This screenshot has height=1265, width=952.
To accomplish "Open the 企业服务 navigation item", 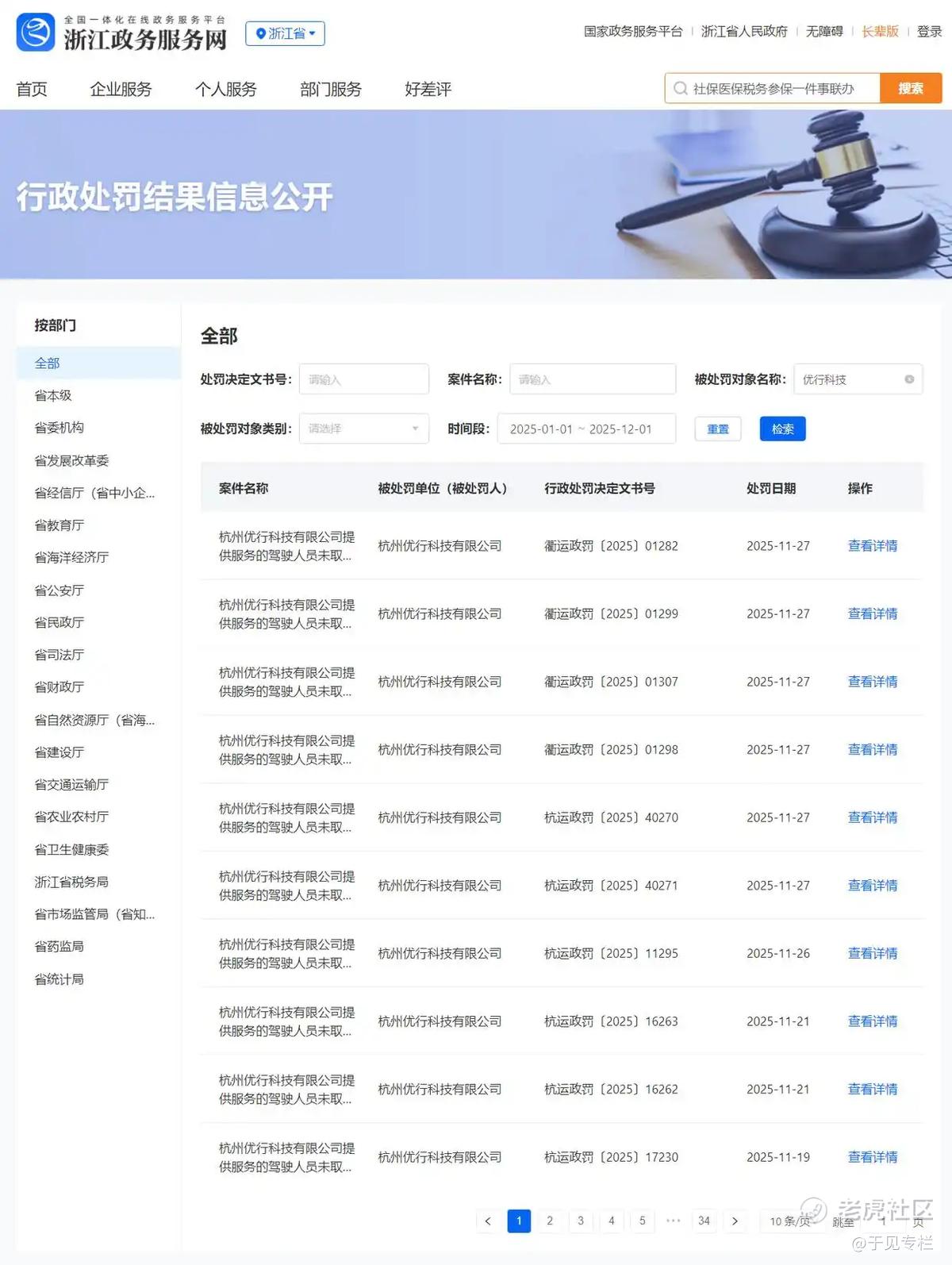I will pos(121,89).
